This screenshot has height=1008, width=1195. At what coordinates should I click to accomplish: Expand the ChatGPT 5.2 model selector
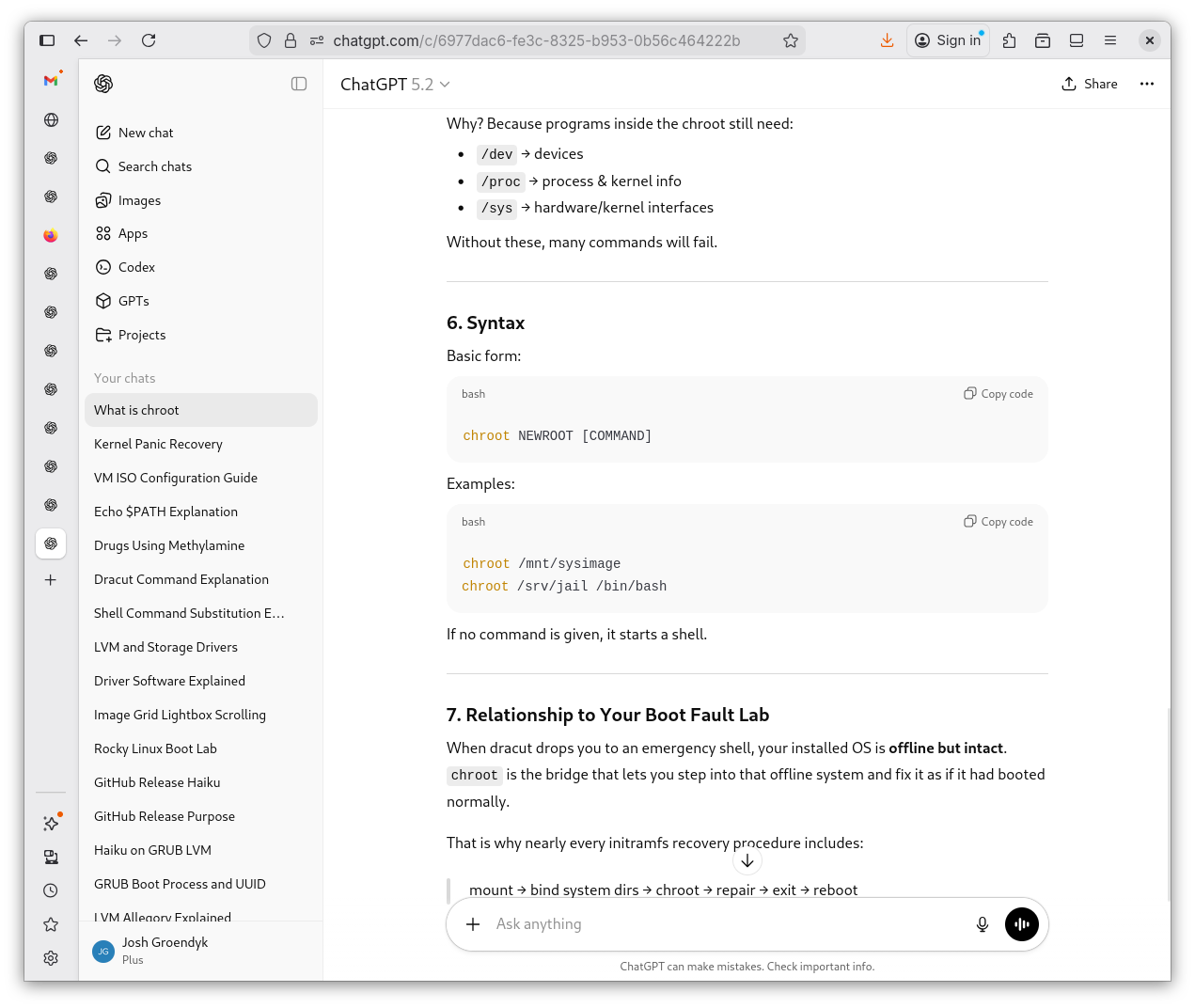[x=395, y=85]
